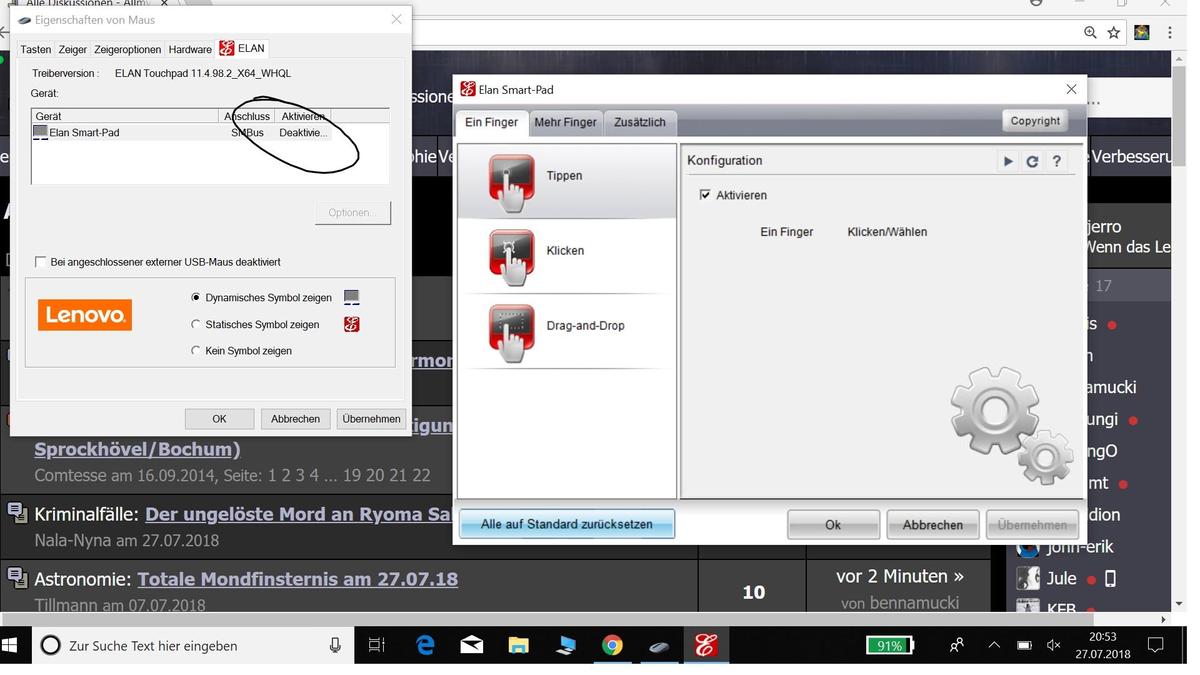Click Alle auf Standard zurücksetzen button
Image resolution: width=1200 pixels, height=675 pixels.
tap(566, 524)
